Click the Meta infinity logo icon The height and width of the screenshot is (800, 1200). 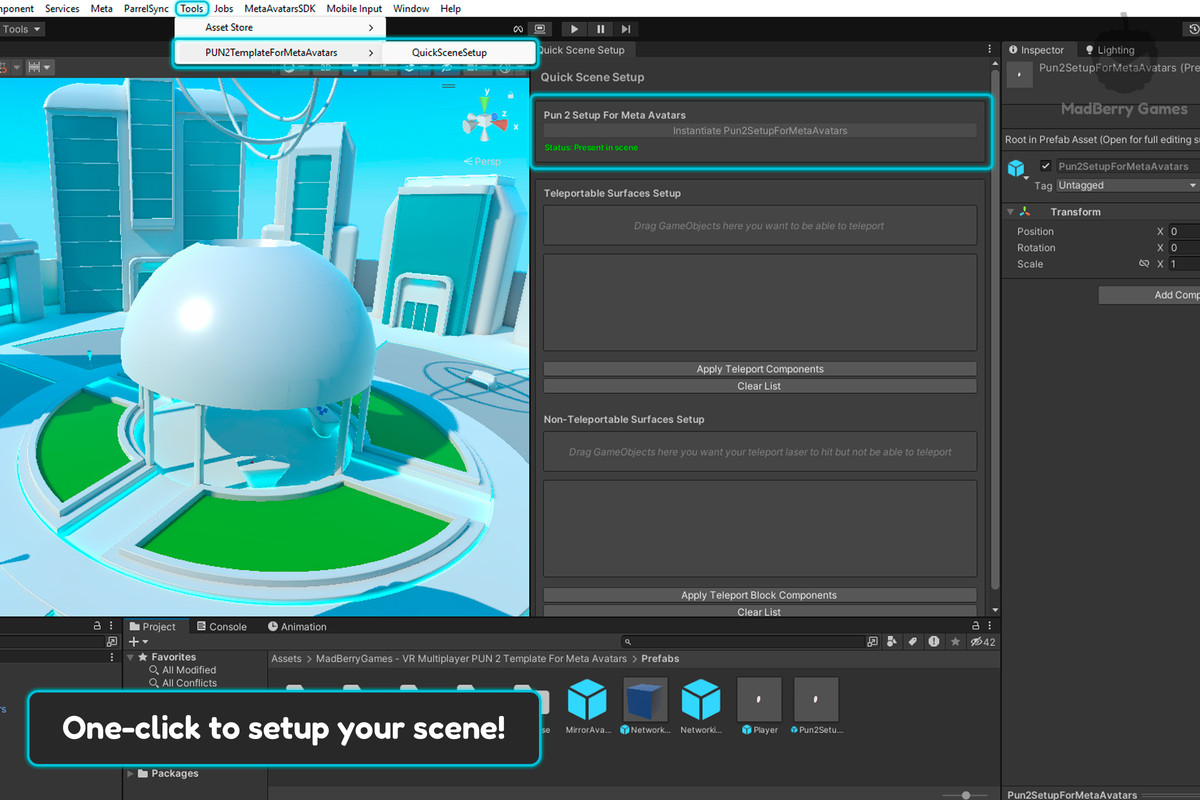click(518, 30)
